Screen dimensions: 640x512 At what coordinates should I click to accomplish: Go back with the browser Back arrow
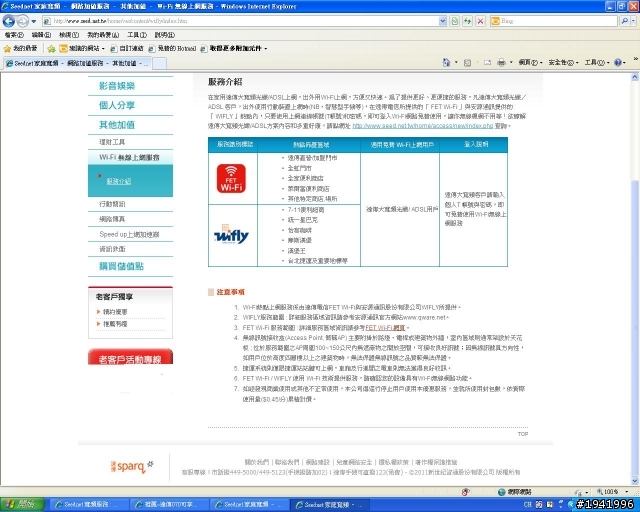tap(9, 20)
